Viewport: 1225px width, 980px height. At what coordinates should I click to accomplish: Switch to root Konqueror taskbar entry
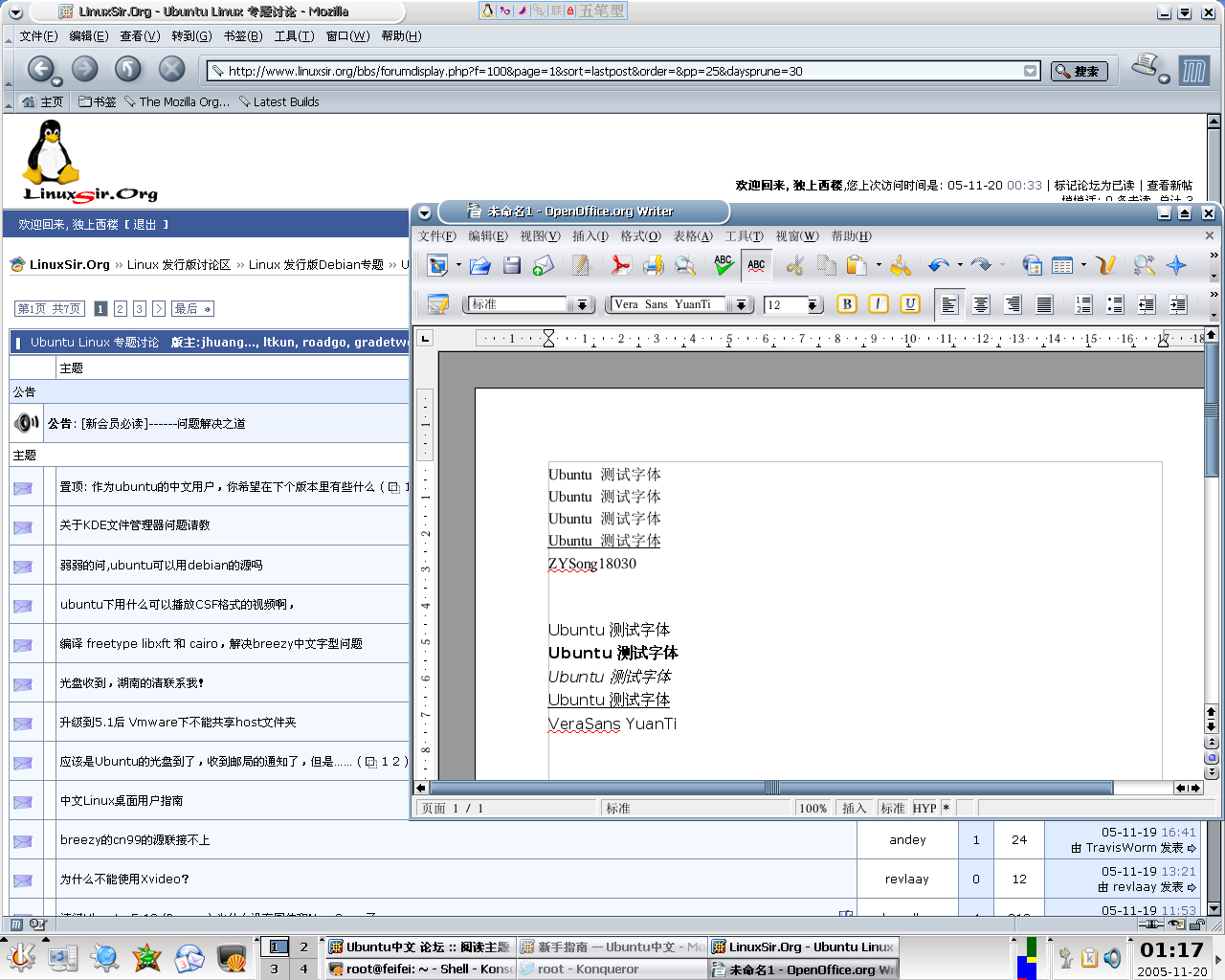pos(612,969)
